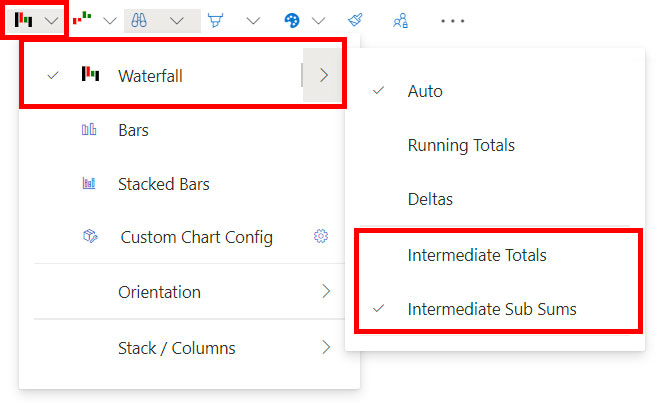Open the Custom Chart Config gear settings

click(x=321, y=236)
